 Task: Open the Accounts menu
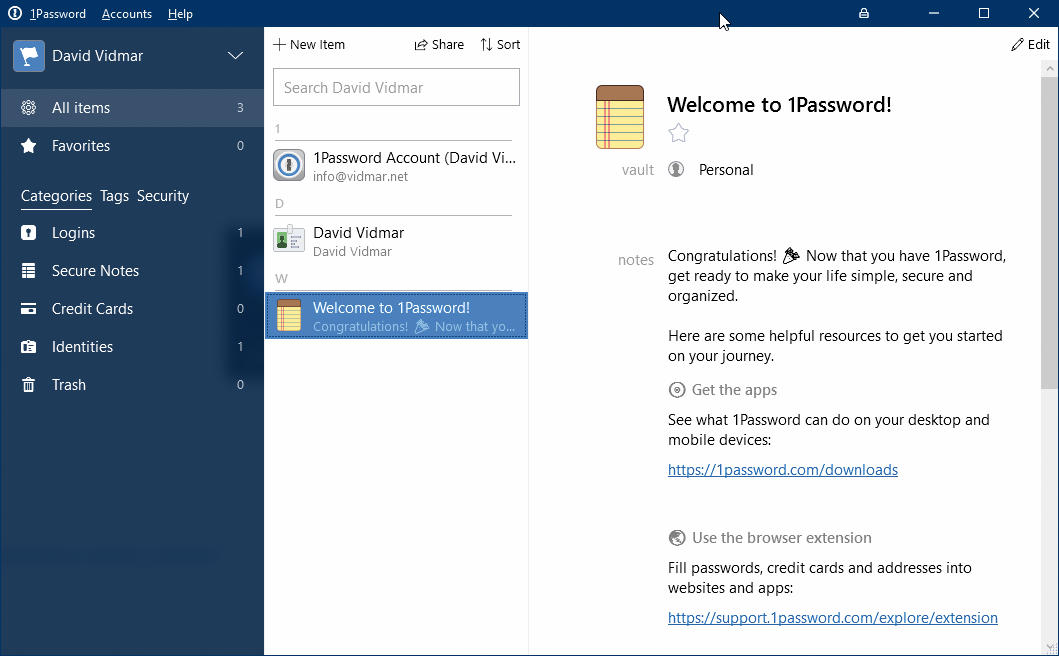pos(127,14)
